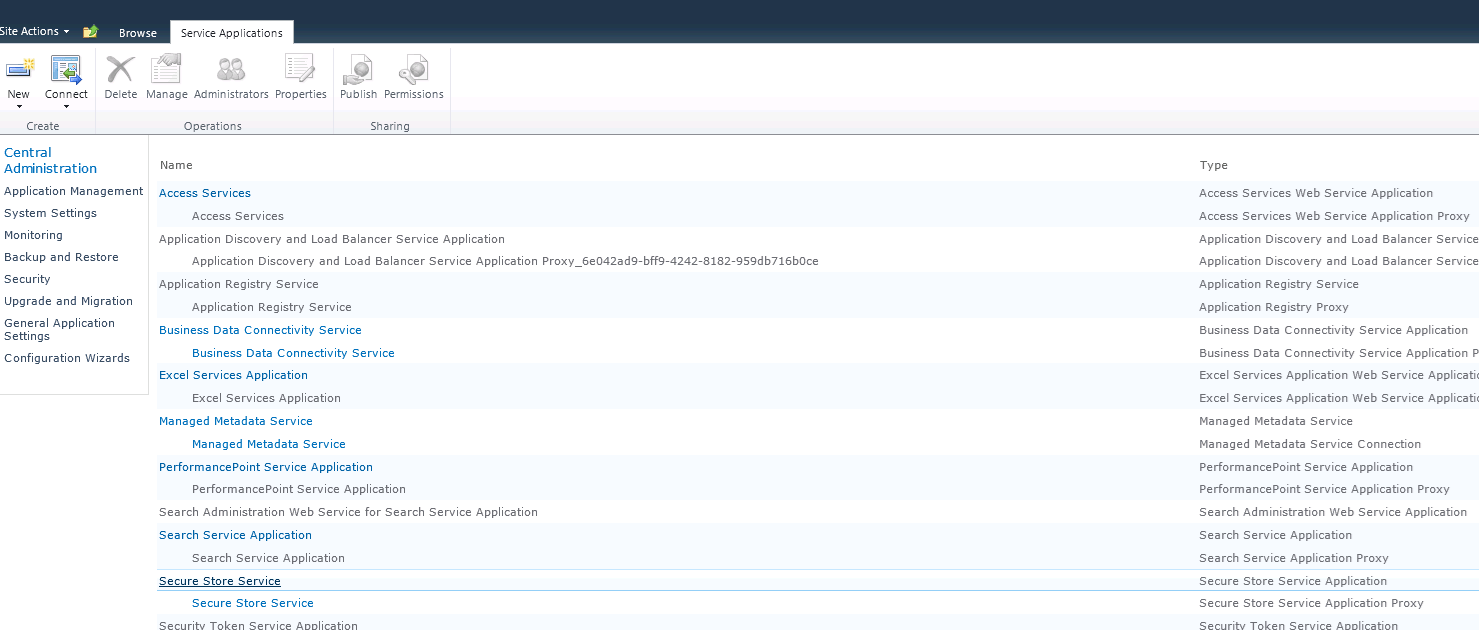Open the Site Actions dropdown menu
The image size is (1479, 630).
35,31
